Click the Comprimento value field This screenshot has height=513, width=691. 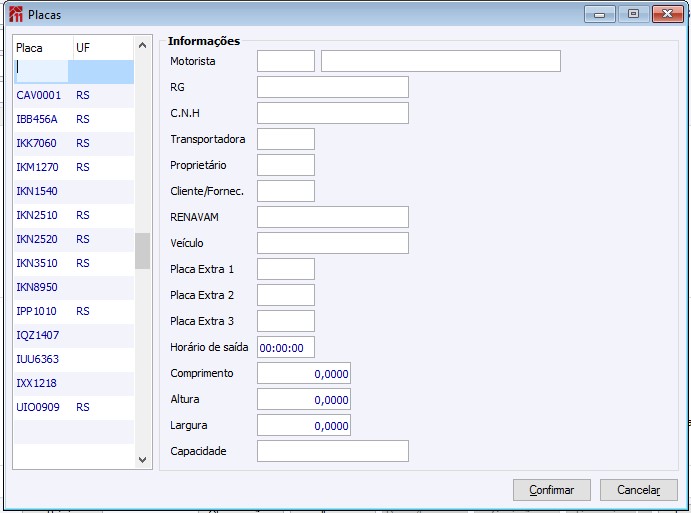tap(304, 373)
